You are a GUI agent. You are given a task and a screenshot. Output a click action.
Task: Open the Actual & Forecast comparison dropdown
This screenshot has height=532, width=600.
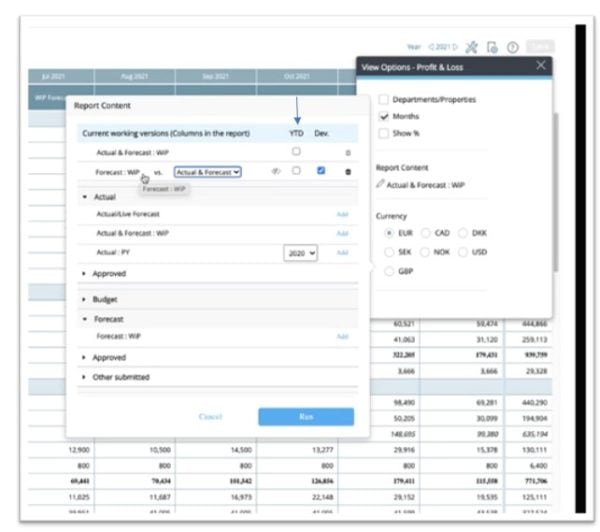(208, 172)
